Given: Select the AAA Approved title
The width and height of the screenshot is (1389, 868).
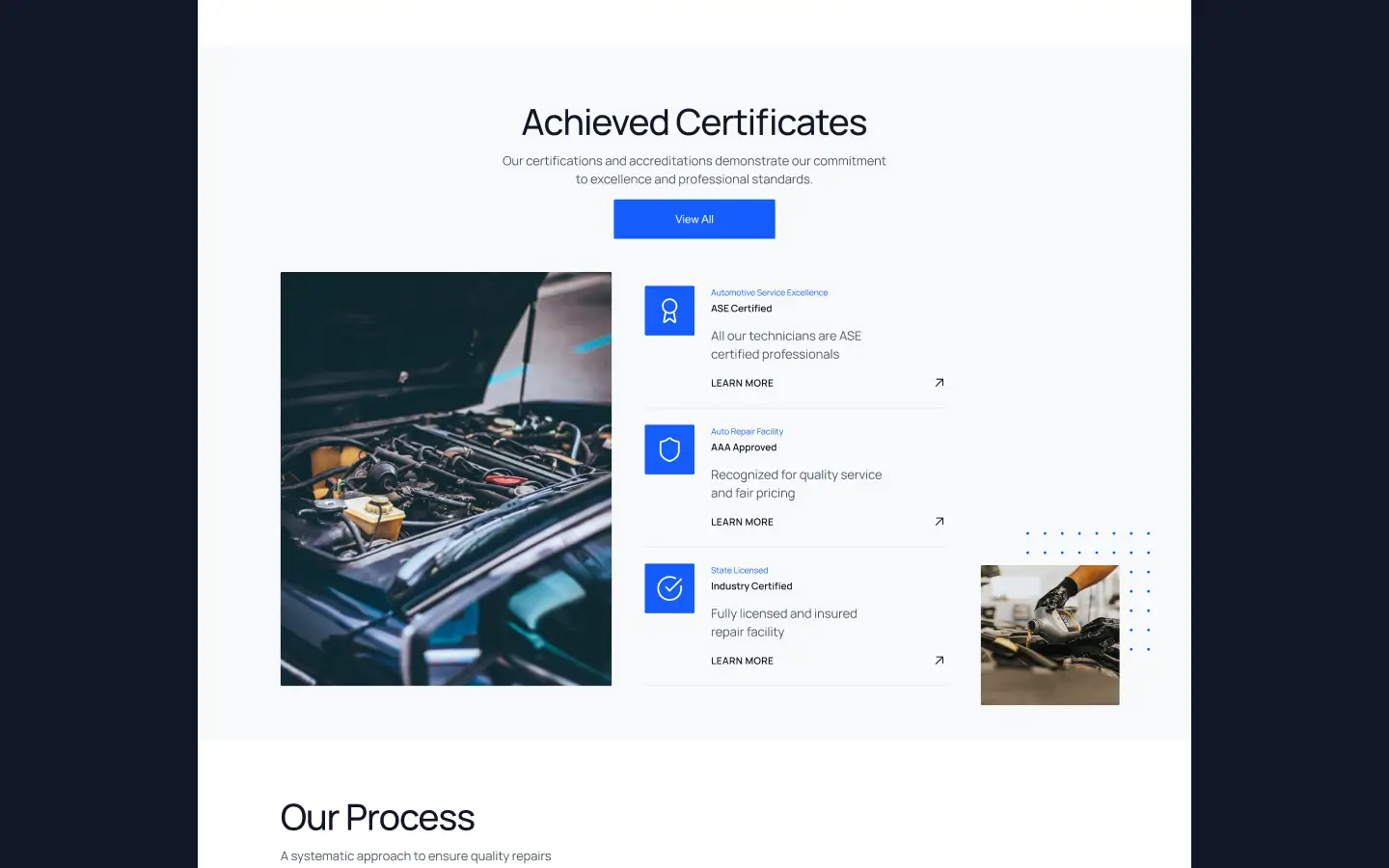Looking at the screenshot, I should (x=744, y=448).
